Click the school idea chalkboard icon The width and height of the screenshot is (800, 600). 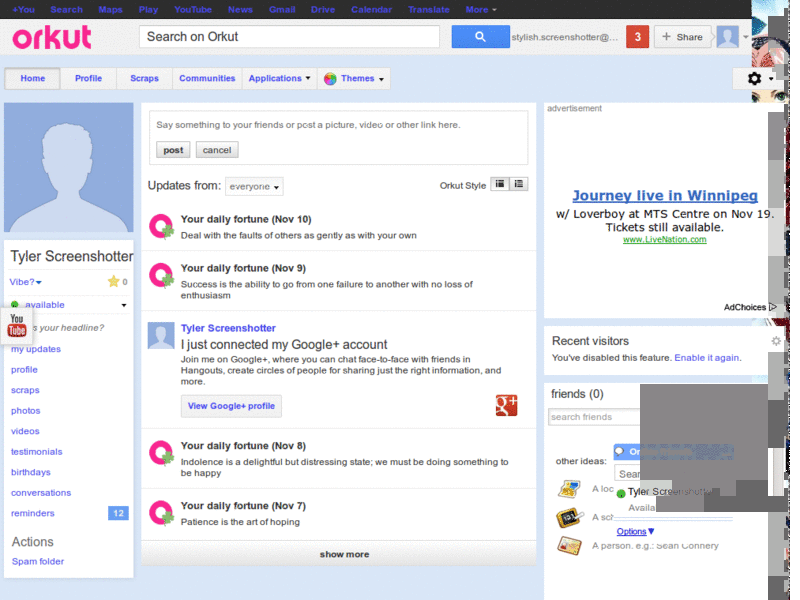click(569, 517)
